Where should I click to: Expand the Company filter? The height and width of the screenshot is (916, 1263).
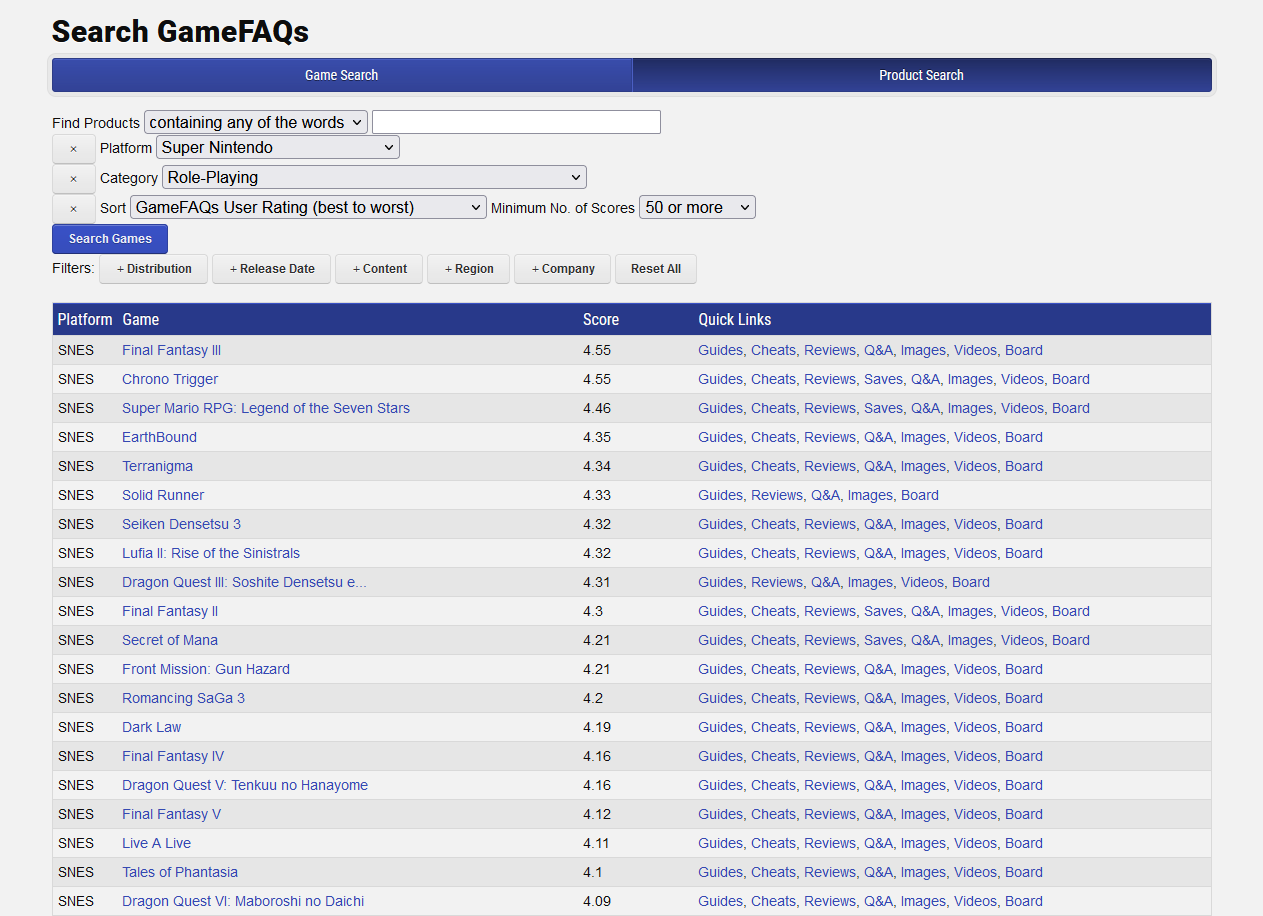563,269
